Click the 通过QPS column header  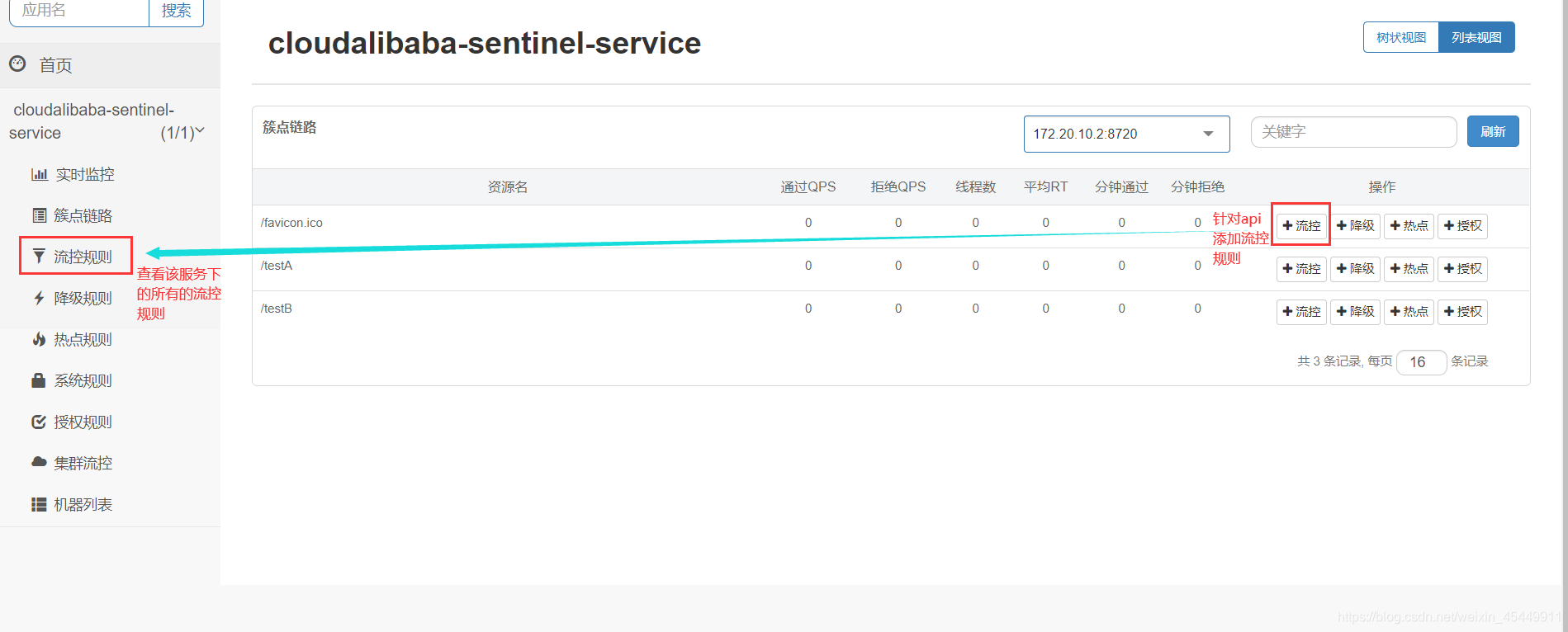point(808,187)
